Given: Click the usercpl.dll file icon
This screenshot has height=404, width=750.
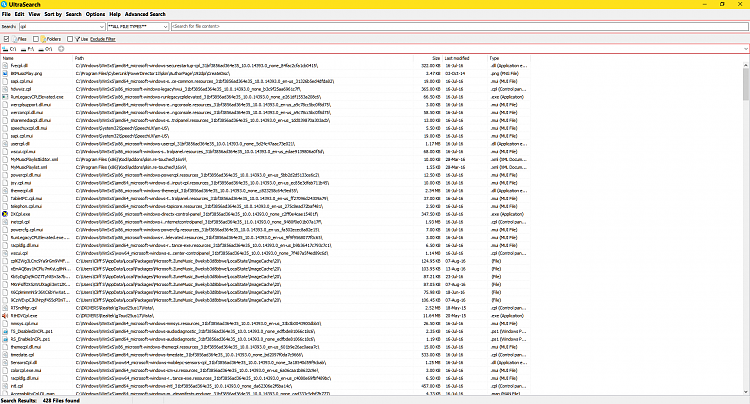Looking at the screenshot, I should coord(5,144).
